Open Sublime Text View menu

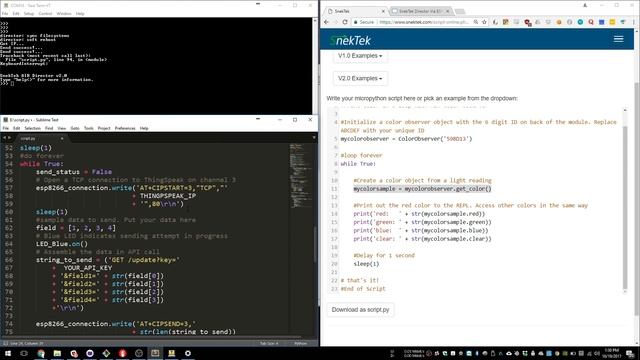click(62, 128)
